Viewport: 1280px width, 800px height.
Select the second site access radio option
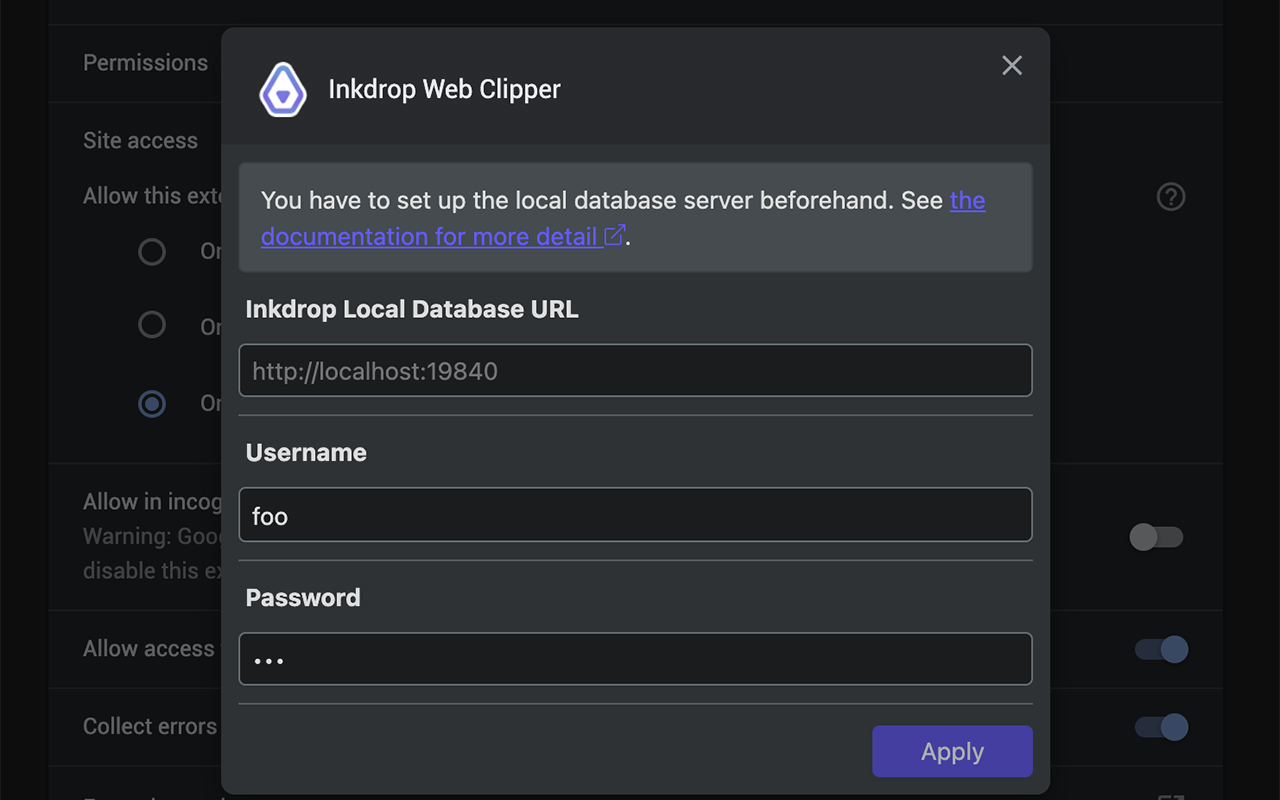click(x=152, y=325)
